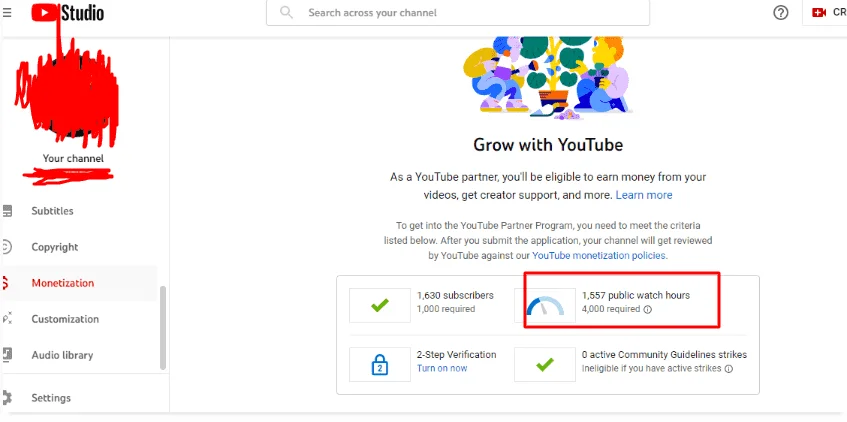Click the Audio library icon
This screenshot has width=847, height=422.
pyautogui.click(x=7, y=355)
